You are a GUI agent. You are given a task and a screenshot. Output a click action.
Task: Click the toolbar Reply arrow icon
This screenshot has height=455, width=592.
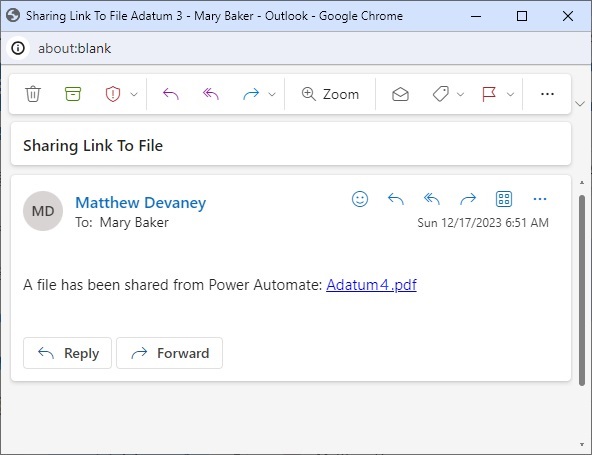(x=171, y=94)
